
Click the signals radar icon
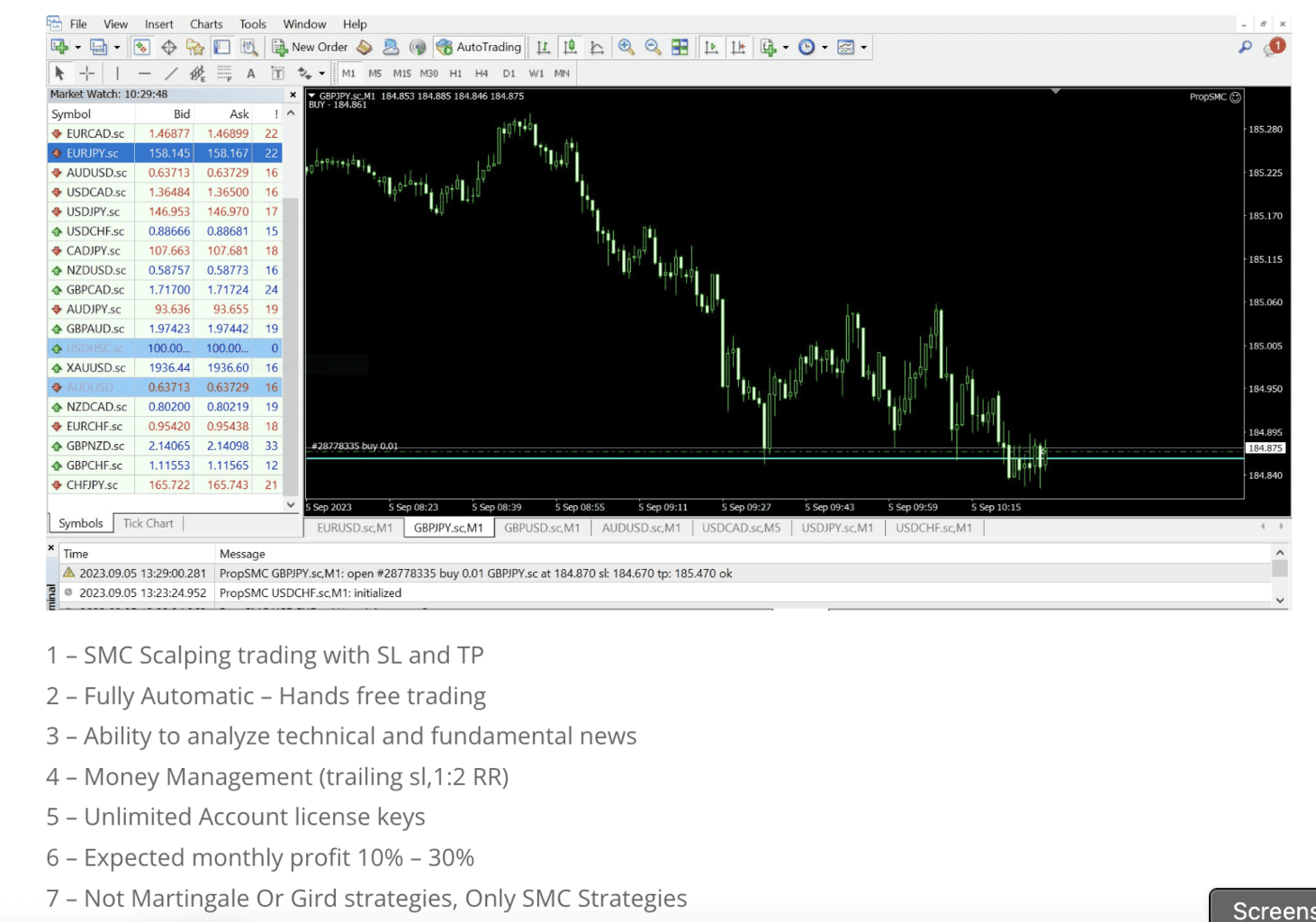coord(417,47)
